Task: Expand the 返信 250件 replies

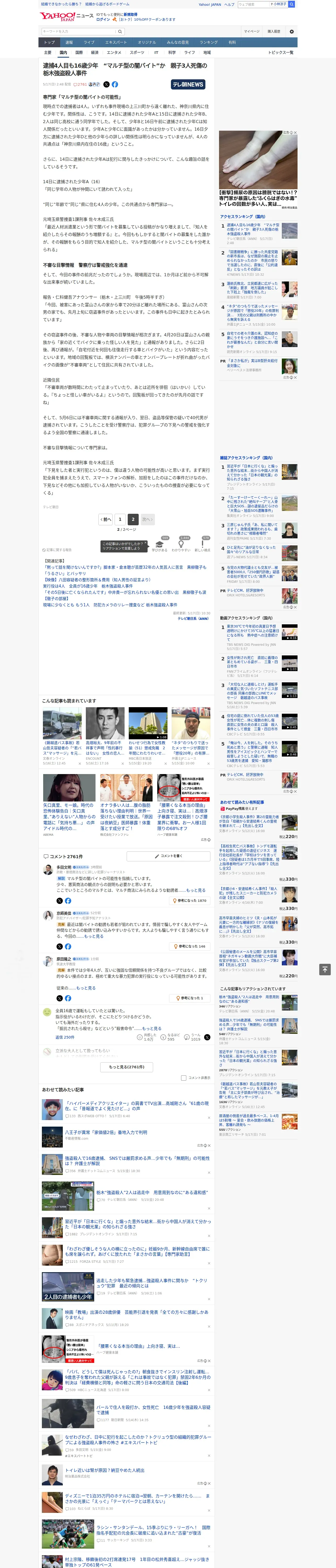Action: (65, 1037)
